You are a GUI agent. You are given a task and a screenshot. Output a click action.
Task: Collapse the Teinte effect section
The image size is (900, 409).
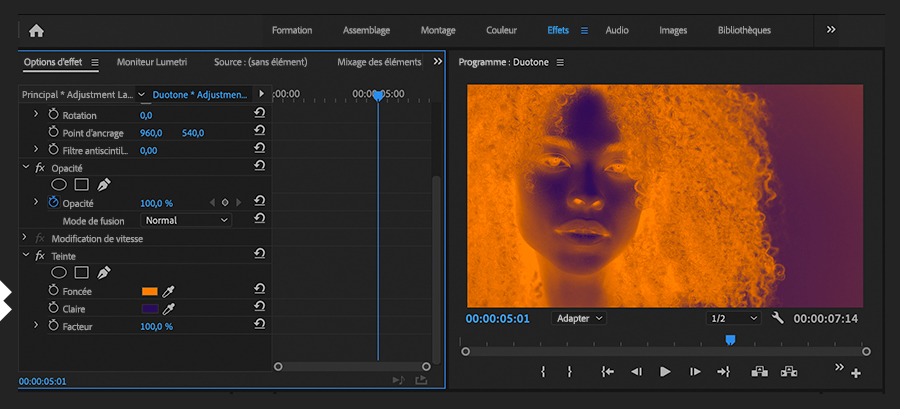point(26,255)
